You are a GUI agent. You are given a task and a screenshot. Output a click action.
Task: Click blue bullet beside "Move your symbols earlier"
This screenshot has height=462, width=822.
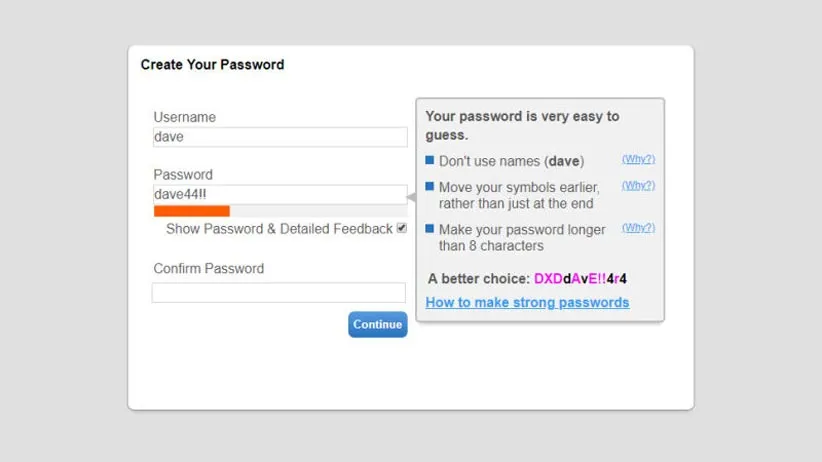[430, 186]
